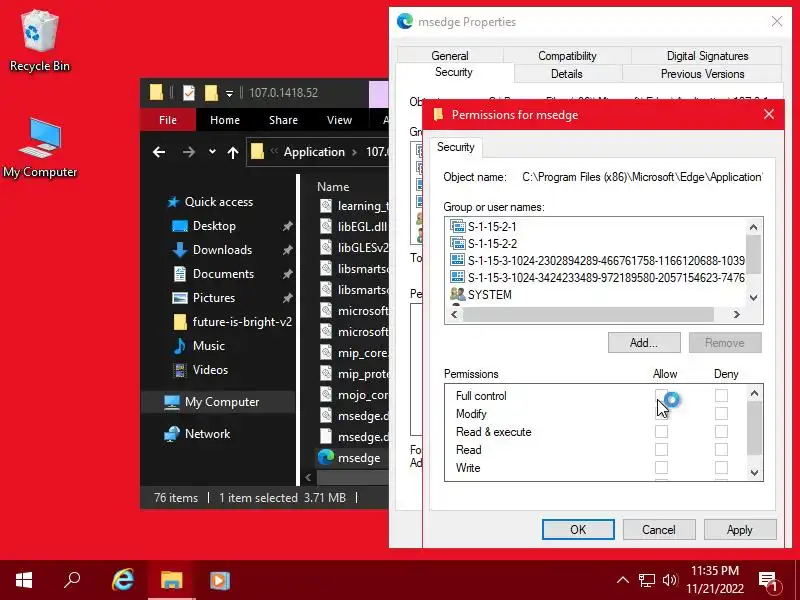
Task: Switch to the General properties tab
Action: click(449, 56)
